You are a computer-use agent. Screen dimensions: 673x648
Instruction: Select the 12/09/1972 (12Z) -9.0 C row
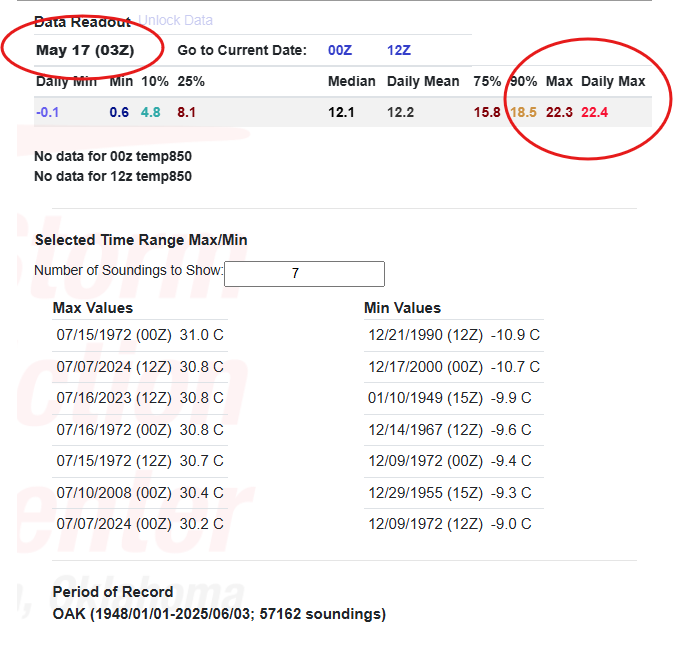coord(454,524)
